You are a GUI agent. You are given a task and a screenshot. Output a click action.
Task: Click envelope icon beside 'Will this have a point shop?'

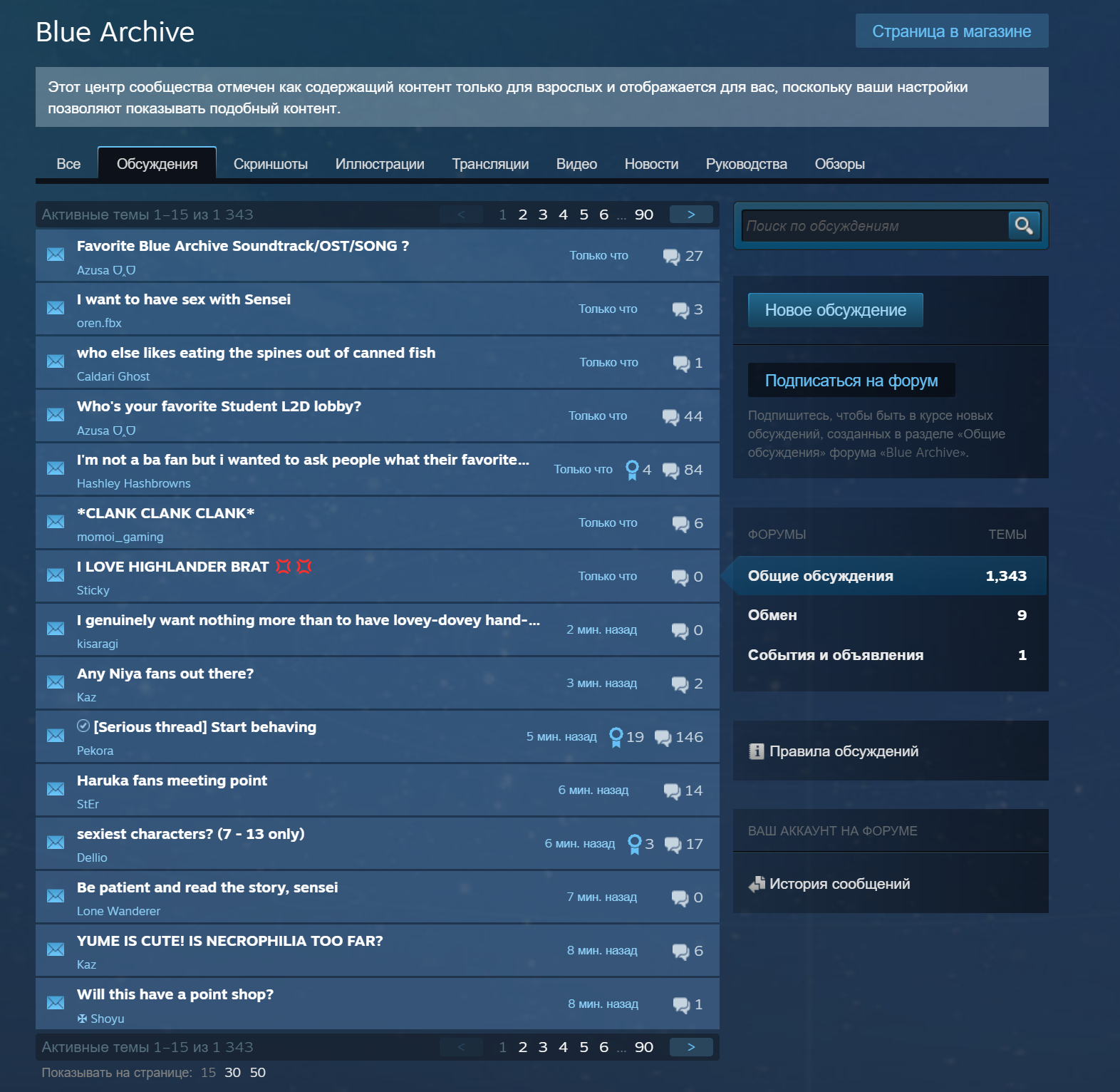click(56, 1003)
